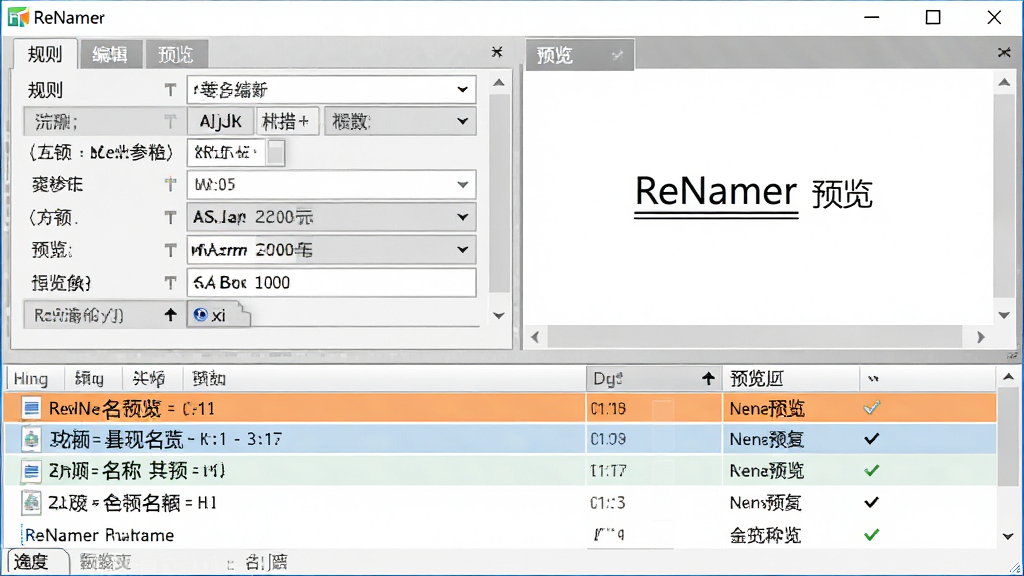Click file icon of blue row ending 3:17
The image size is (1024, 576).
[x=31, y=440]
